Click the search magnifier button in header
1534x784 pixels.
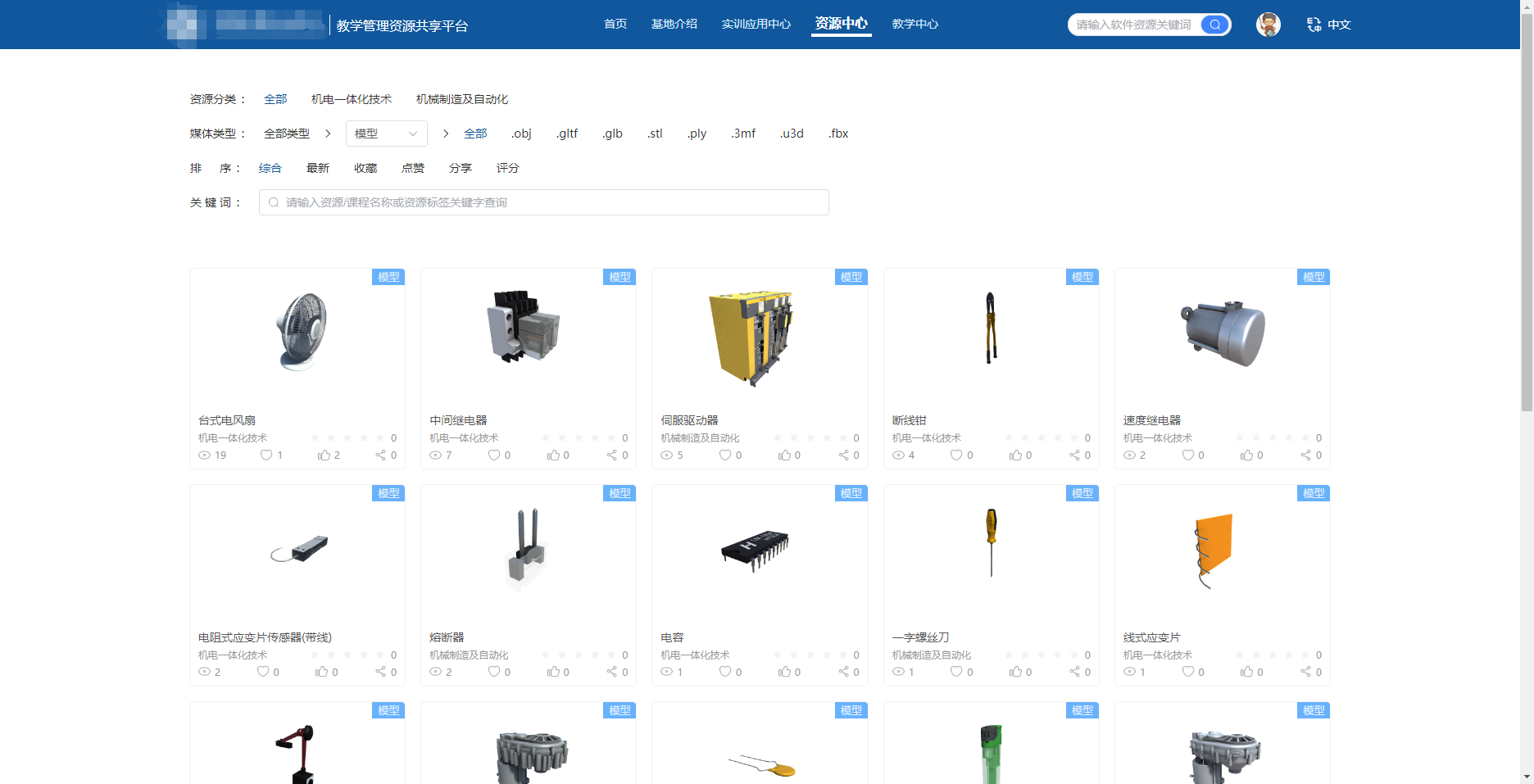point(1215,25)
